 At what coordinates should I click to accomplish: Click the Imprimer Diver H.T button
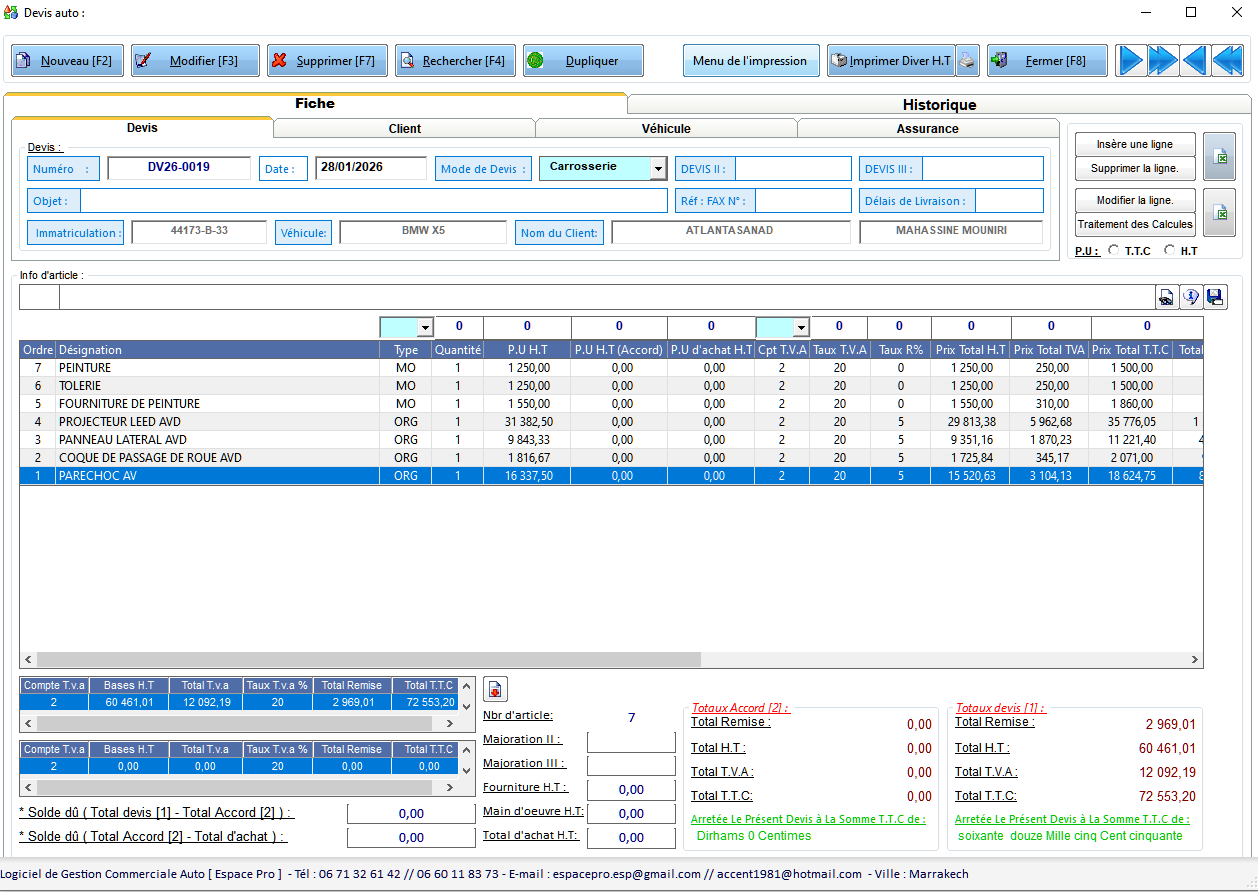click(891, 61)
